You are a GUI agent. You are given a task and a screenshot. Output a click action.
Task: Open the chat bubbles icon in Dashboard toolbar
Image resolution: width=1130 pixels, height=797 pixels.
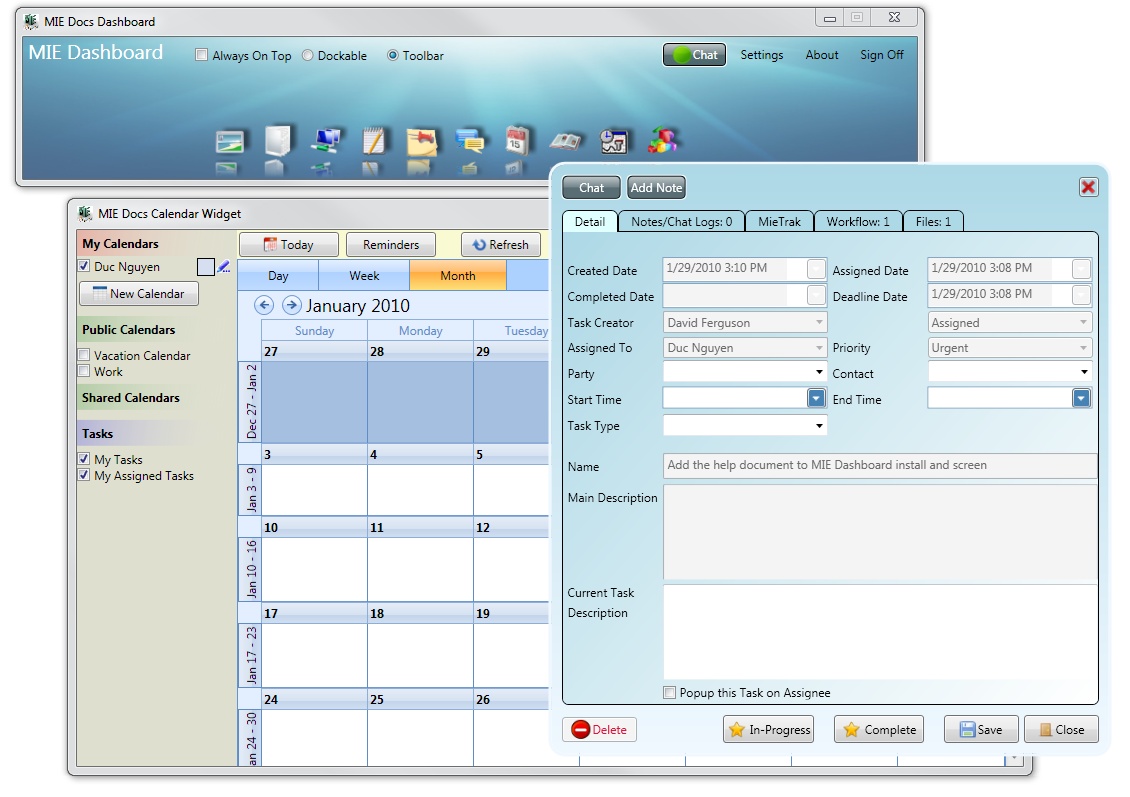tap(470, 141)
